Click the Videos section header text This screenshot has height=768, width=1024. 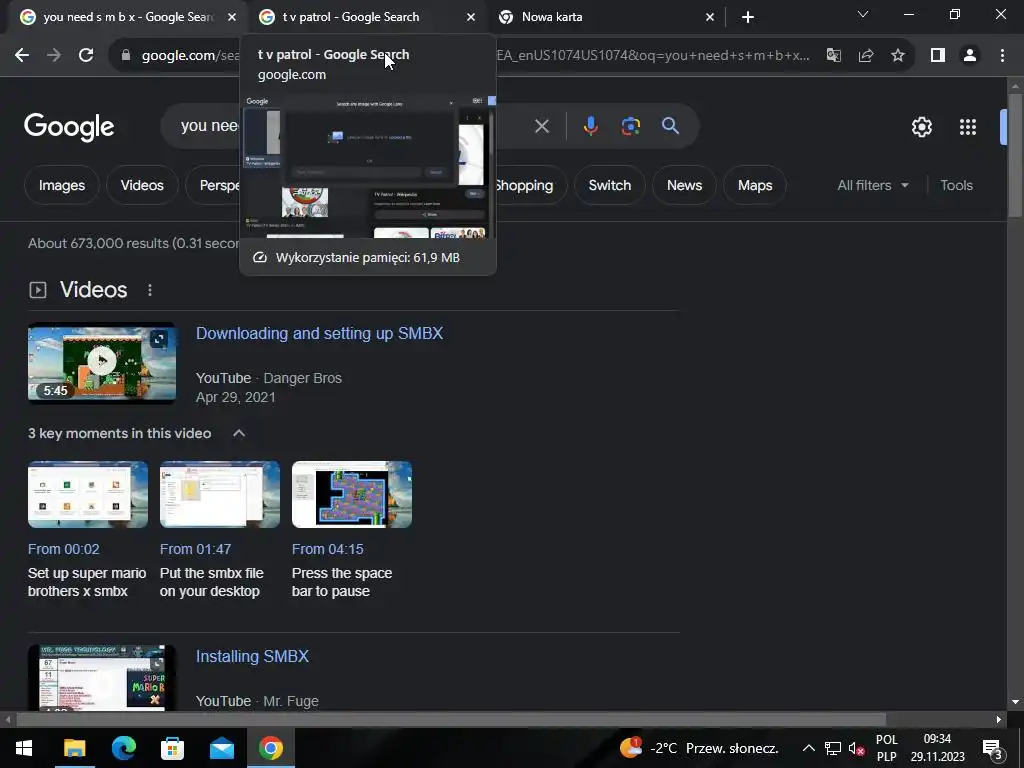click(x=93, y=290)
